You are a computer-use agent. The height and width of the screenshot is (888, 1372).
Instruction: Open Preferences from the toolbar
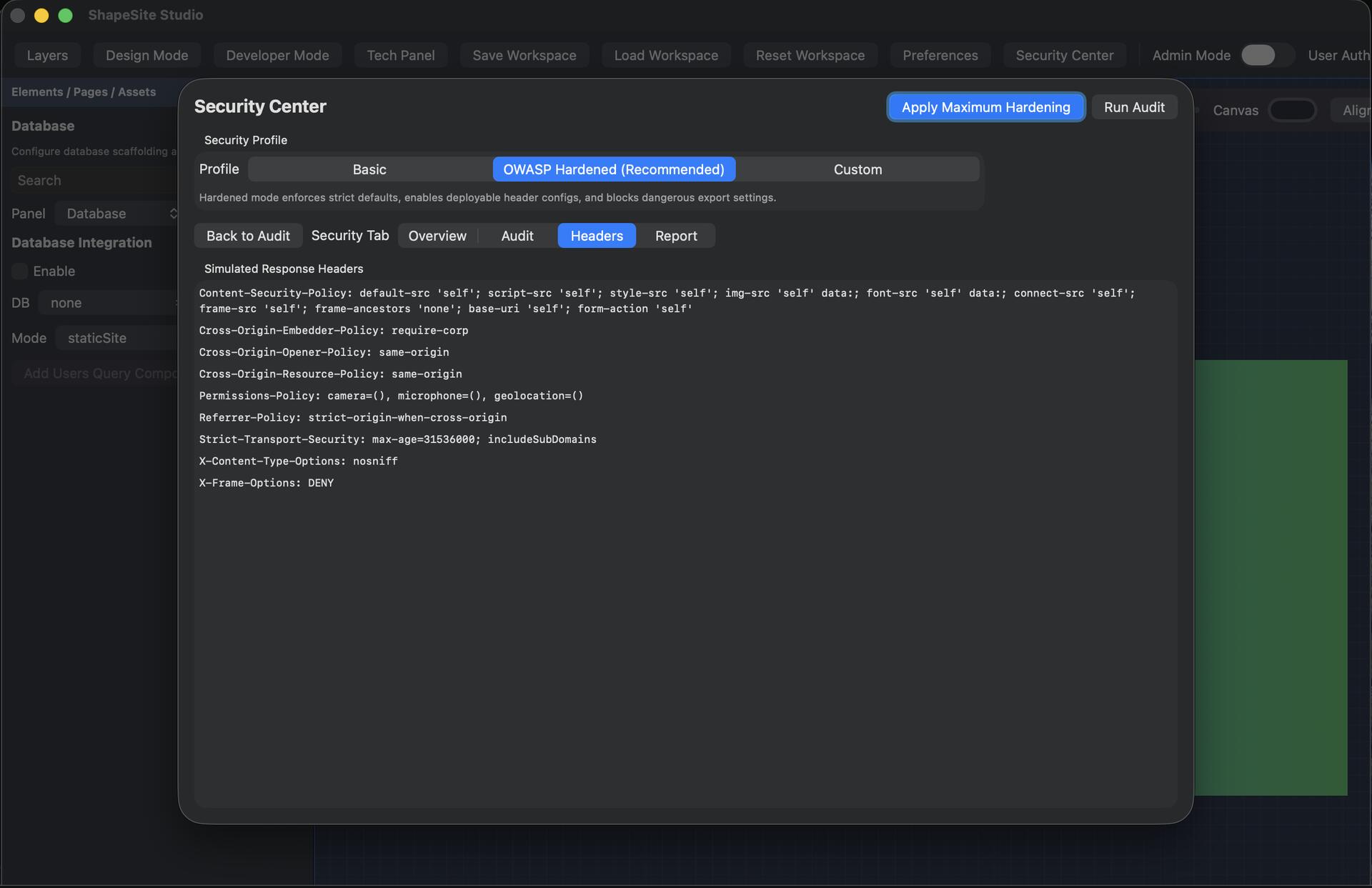[x=940, y=55]
